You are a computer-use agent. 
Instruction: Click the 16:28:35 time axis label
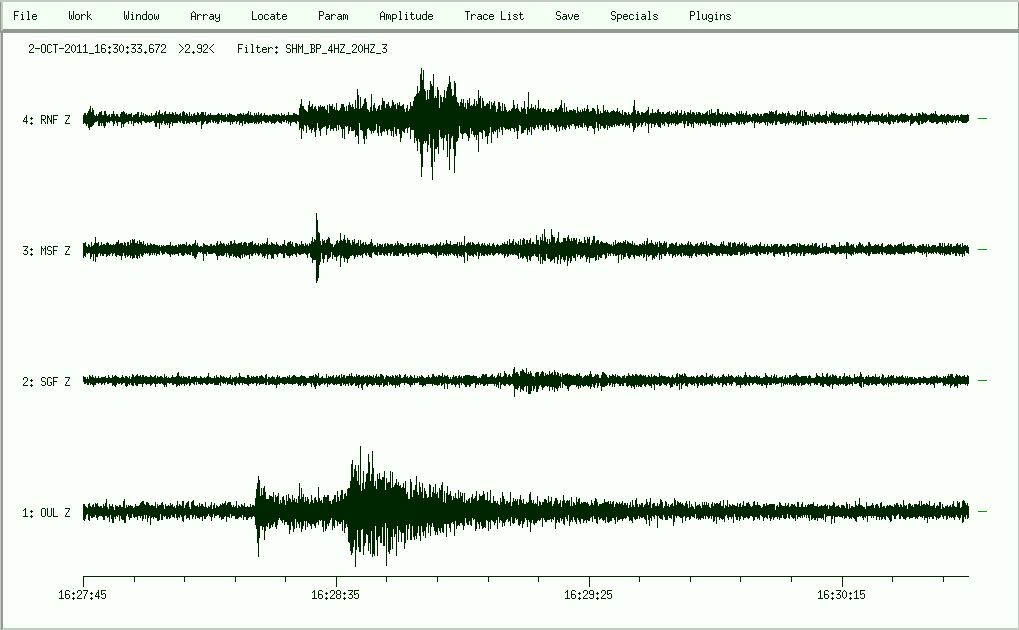point(336,595)
